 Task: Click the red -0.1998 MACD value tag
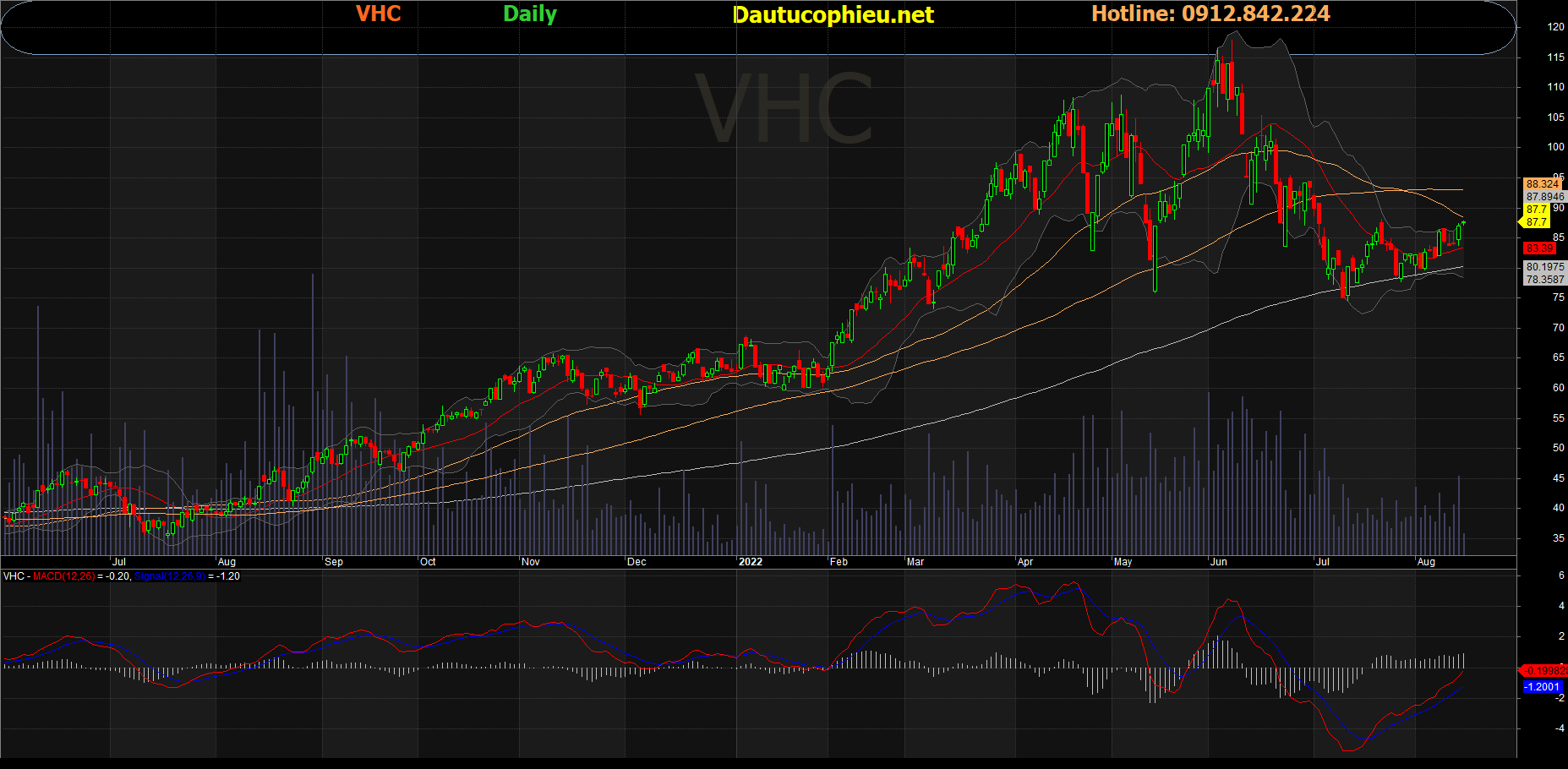click(1543, 671)
